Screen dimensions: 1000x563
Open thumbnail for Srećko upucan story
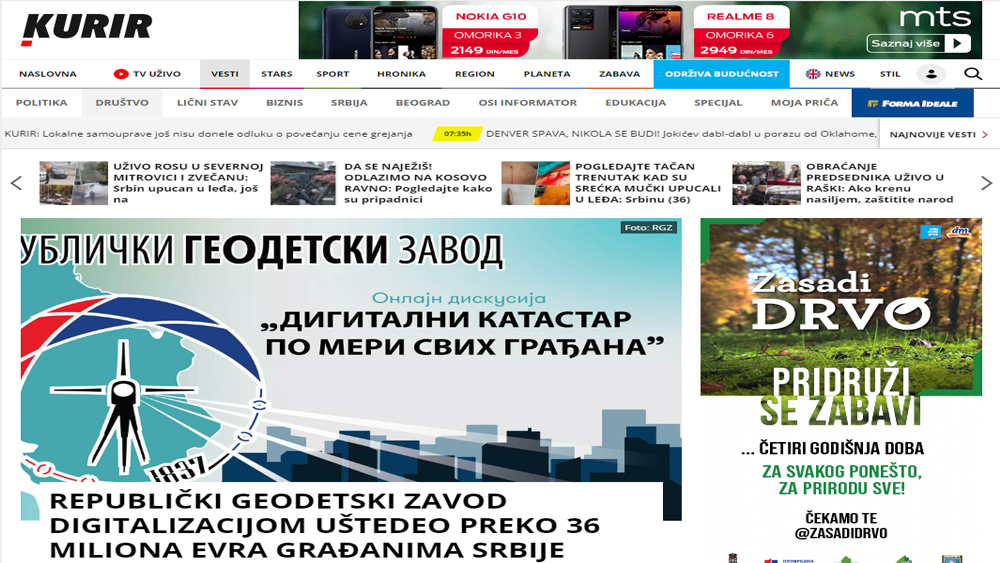coord(535,183)
